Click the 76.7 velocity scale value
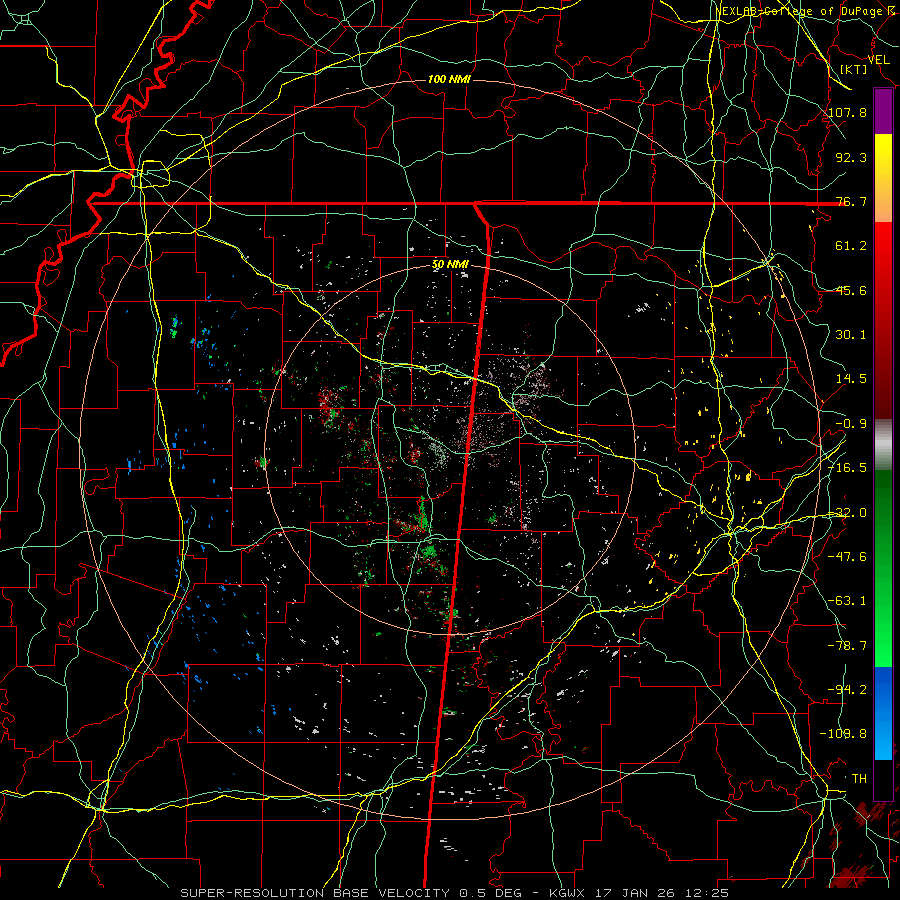The height and width of the screenshot is (900, 900). (851, 201)
